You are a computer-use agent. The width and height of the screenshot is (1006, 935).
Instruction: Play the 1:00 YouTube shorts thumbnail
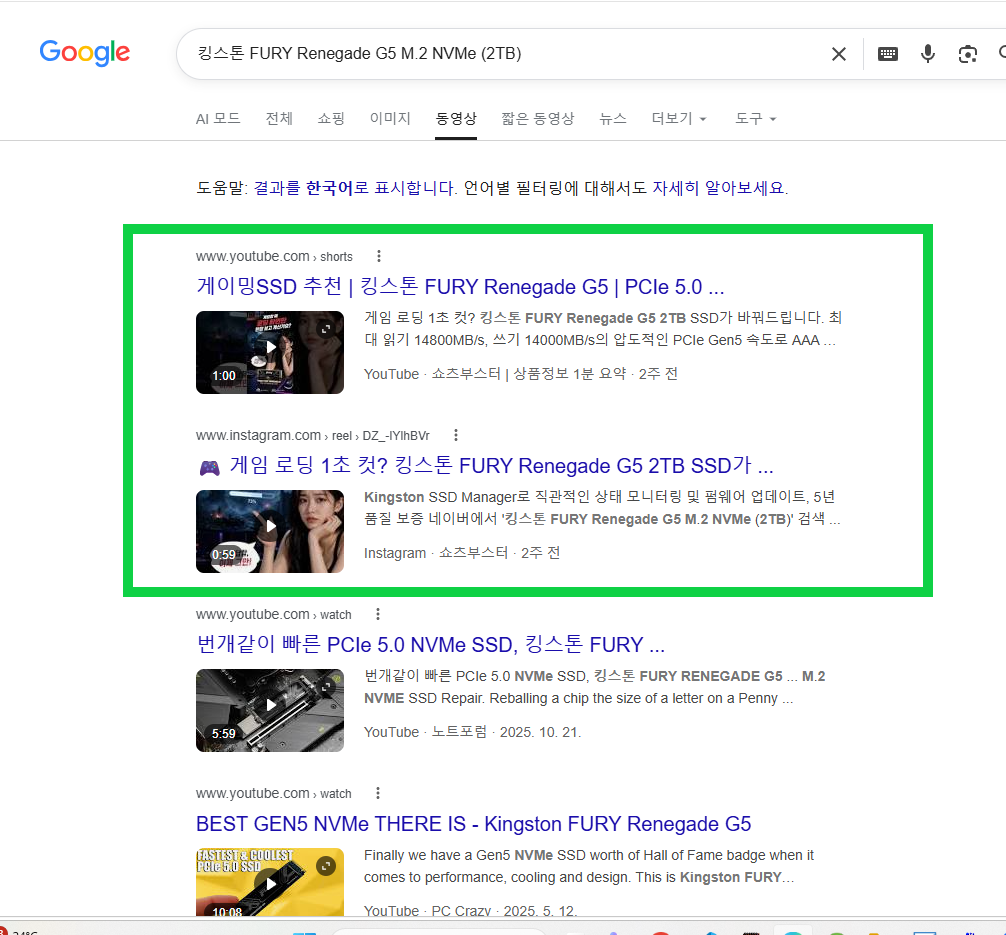[270, 352]
